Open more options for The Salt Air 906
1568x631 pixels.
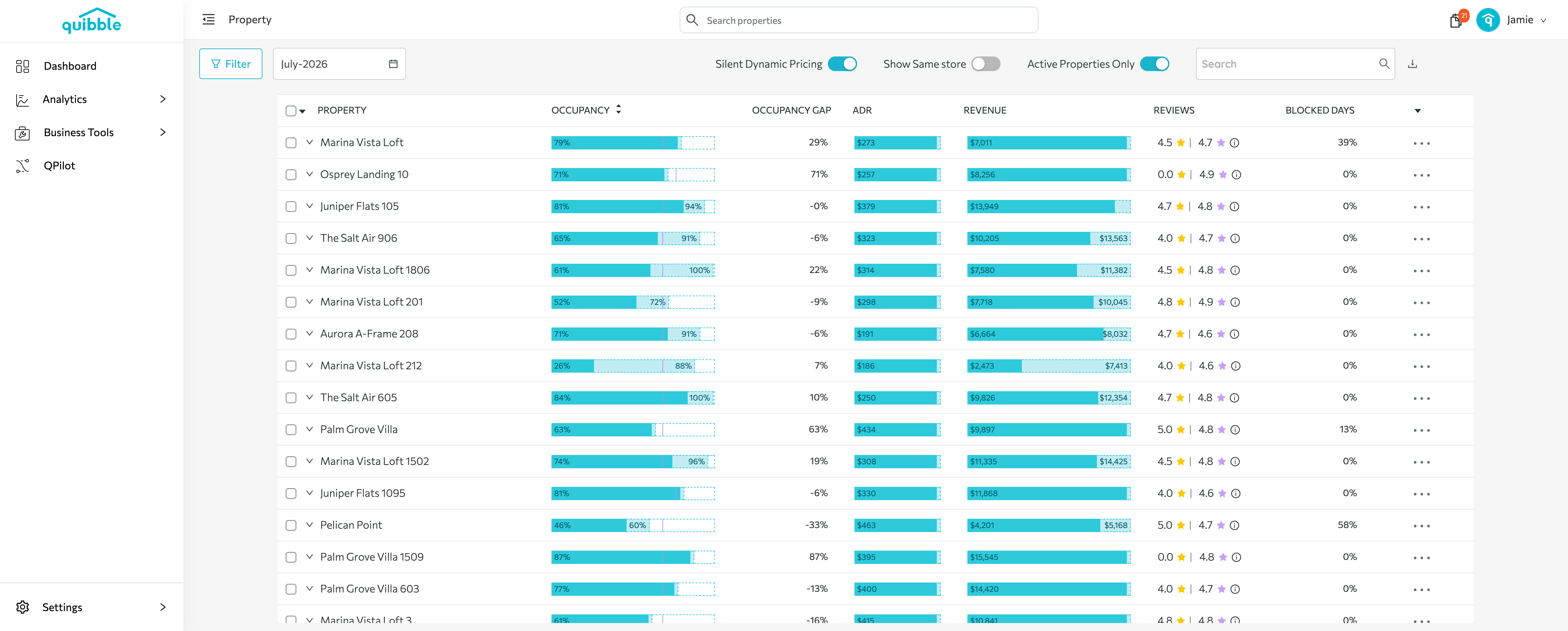point(1421,239)
